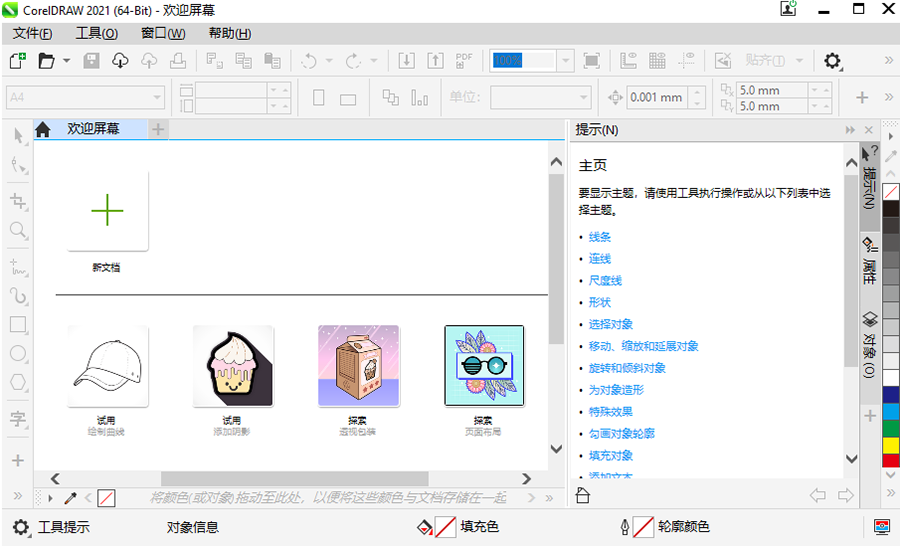
Task: Open the 工具(O) menu
Action: (97, 34)
